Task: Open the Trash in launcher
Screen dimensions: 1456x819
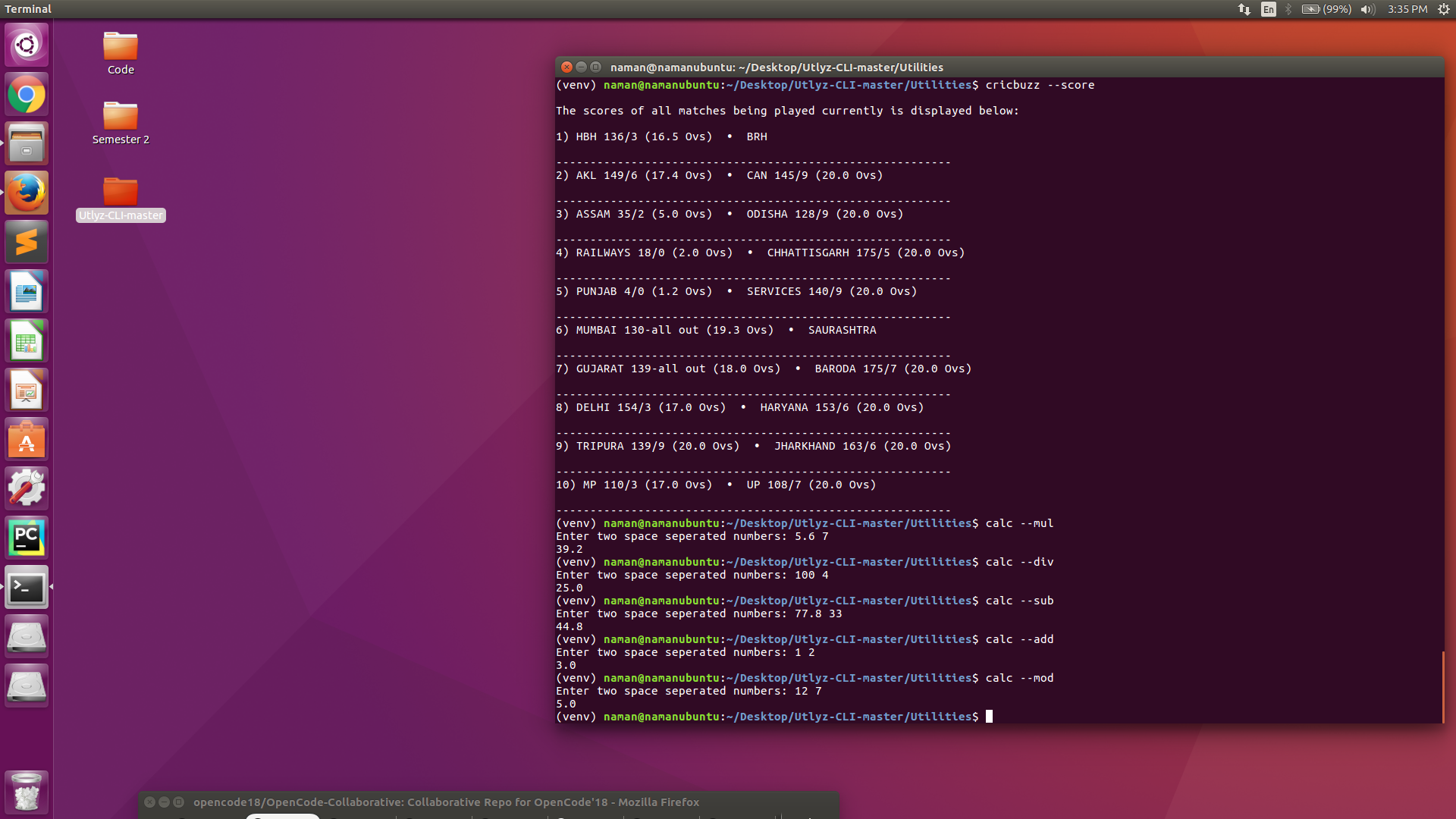Action: [x=27, y=792]
